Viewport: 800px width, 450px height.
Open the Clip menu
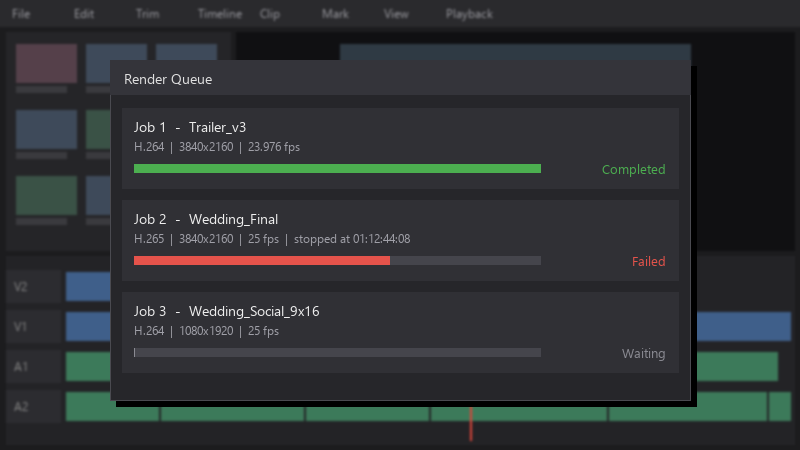(x=269, y=14)
